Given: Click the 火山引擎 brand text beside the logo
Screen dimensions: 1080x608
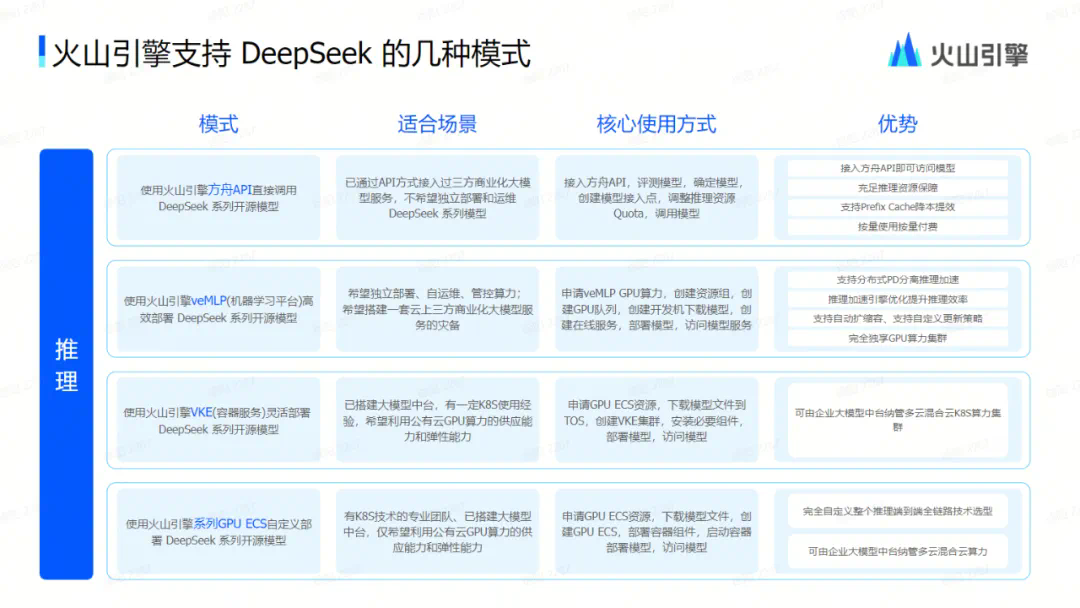Looking at the screenshot, I should 977,53.
